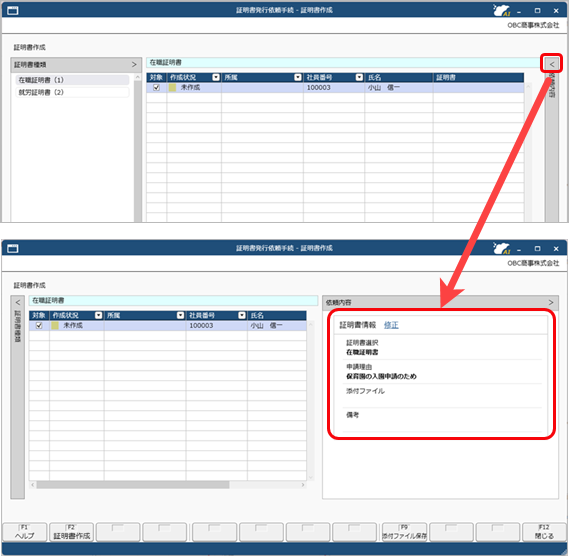
Task: Click the 修正 link beside 証明書情報
Action: click(391, 325)
